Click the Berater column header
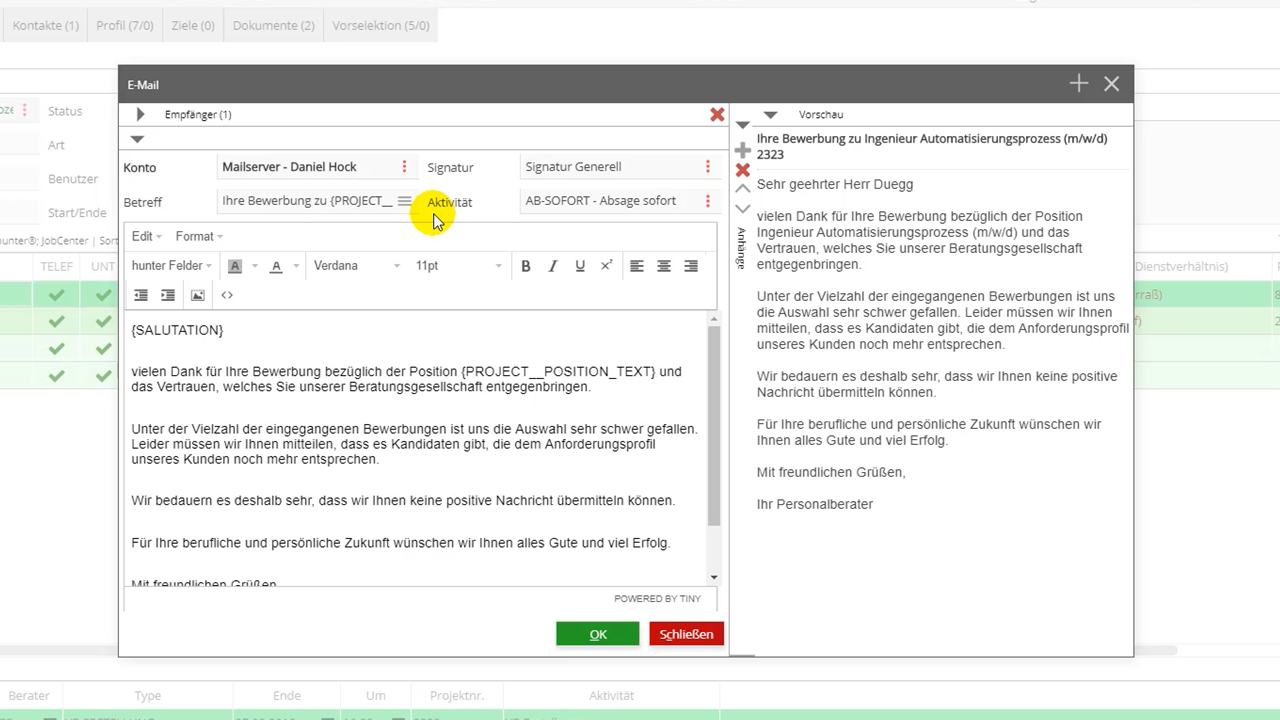Screen dimensions: 1280x720 (29, 696)
